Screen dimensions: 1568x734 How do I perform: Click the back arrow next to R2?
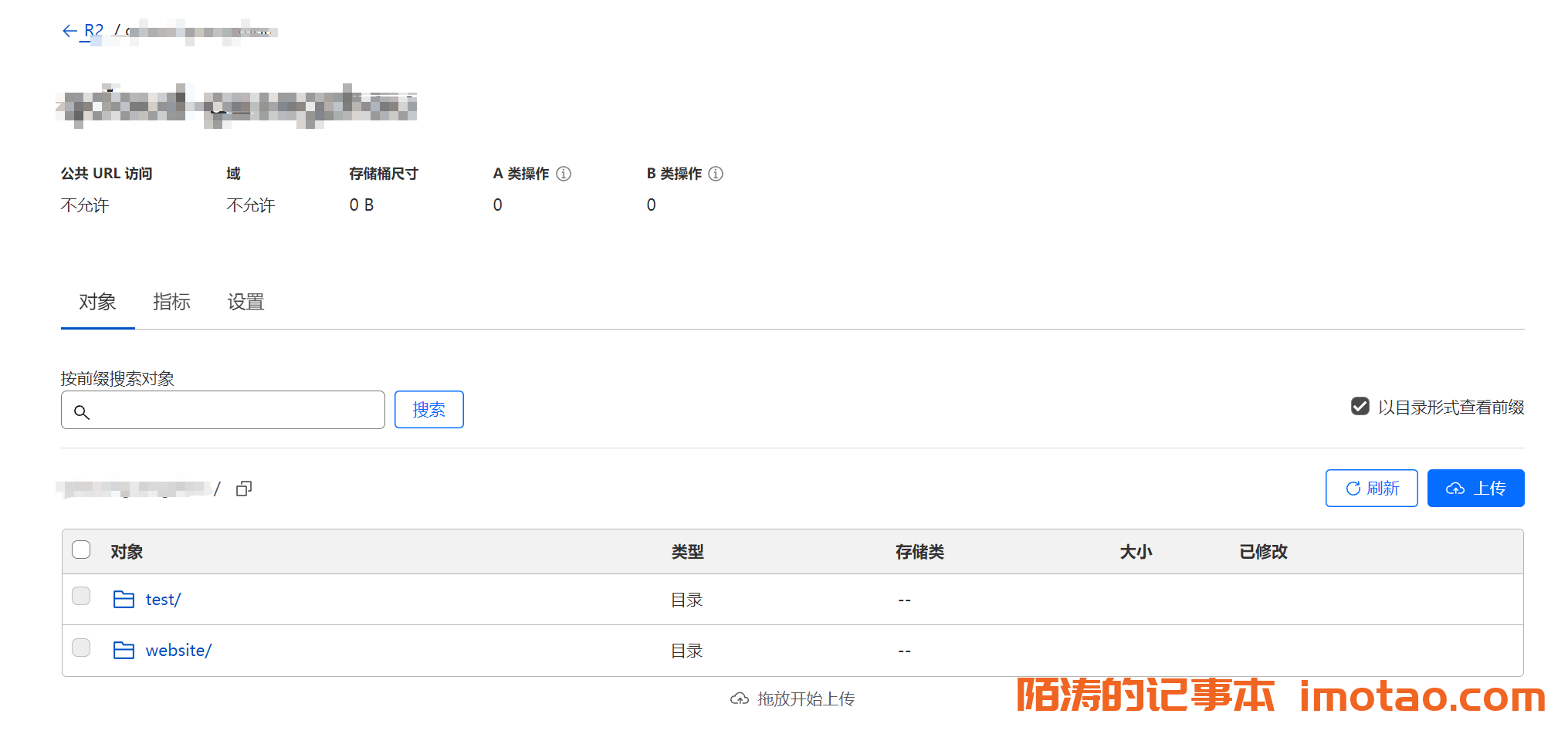[69, 31]
